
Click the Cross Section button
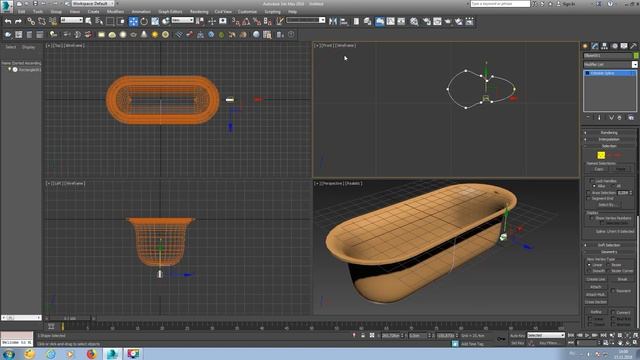(596, 302)
